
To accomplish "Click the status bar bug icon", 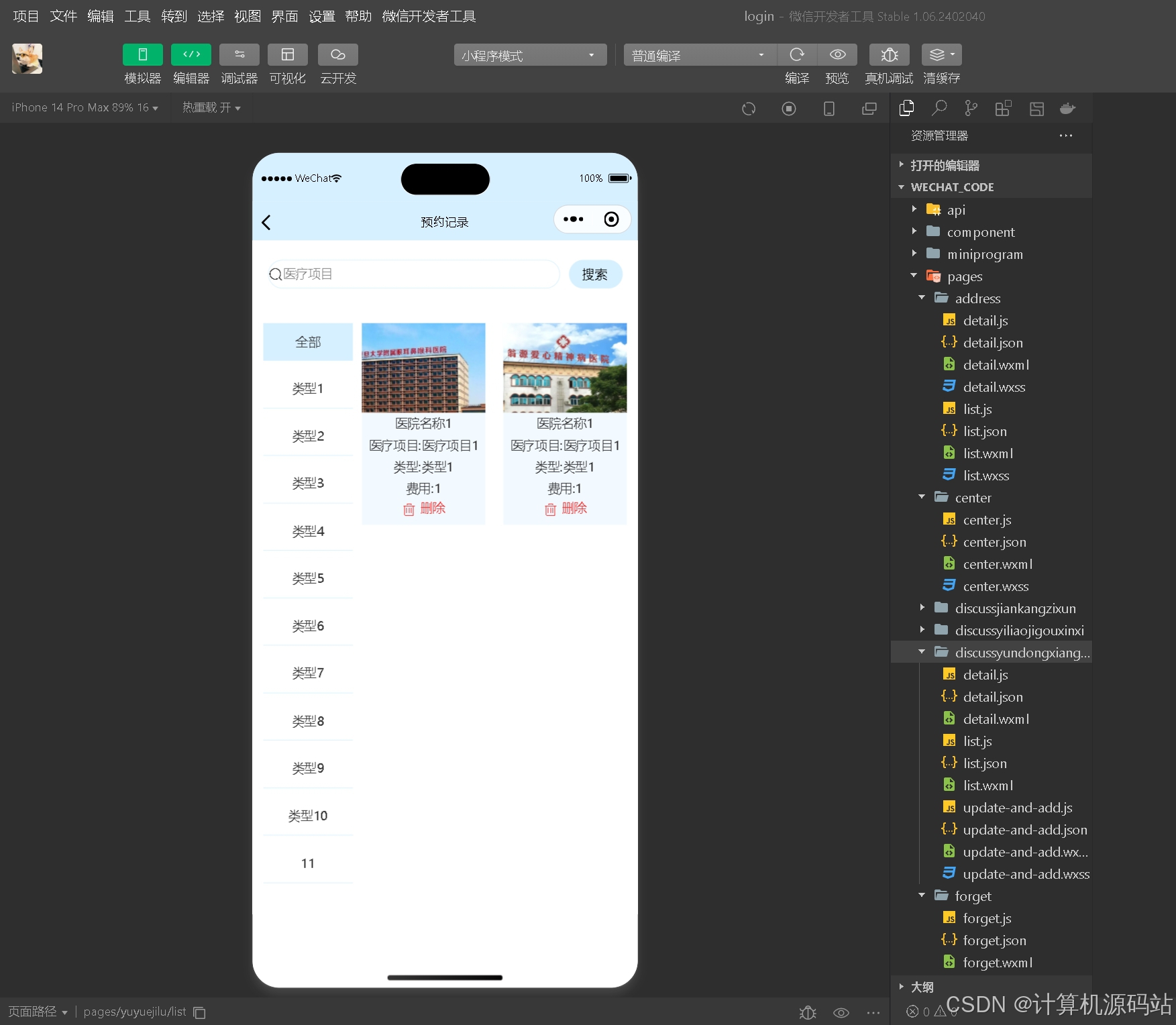I will [x=808, y=1013].
